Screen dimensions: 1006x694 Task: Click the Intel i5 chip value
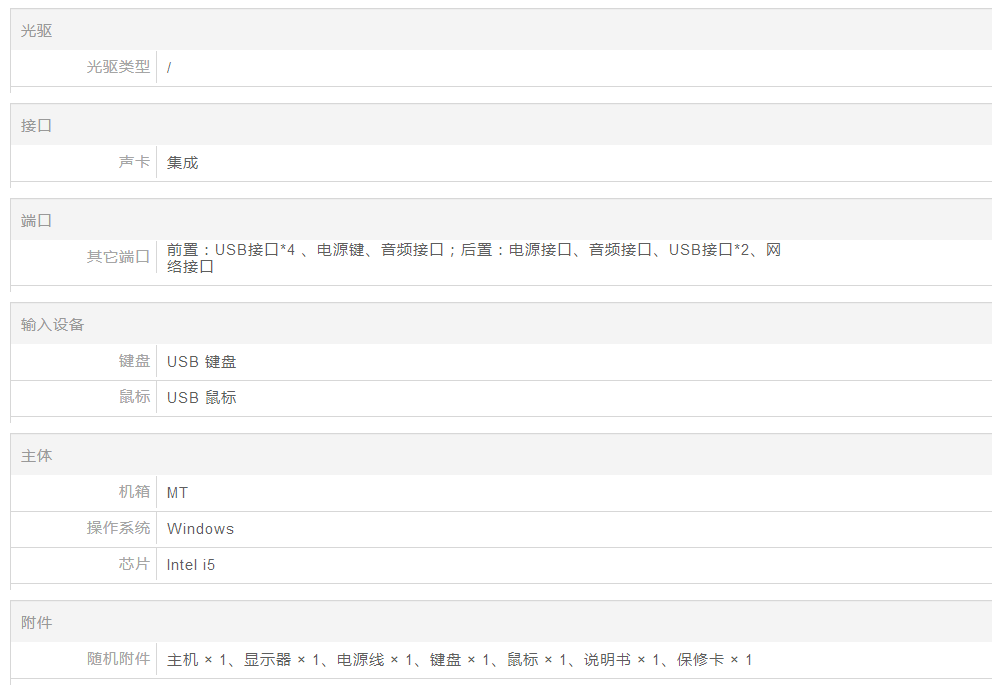(x=190, y=565)
